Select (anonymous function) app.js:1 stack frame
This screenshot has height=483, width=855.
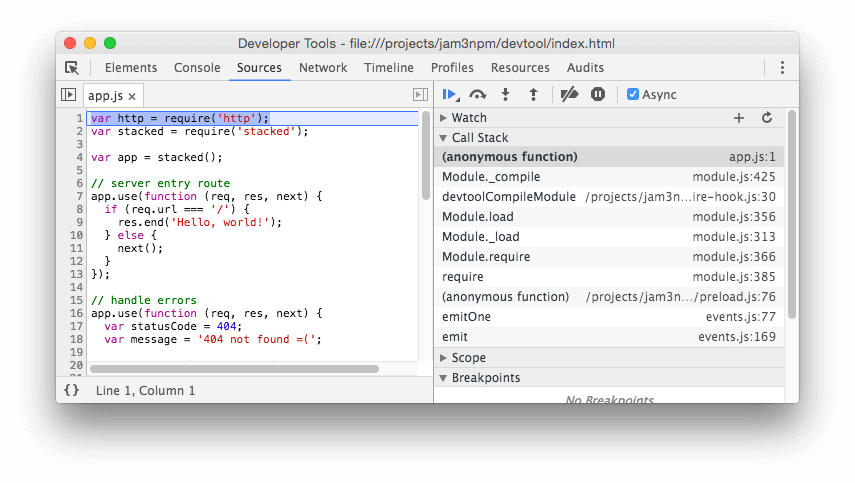click(x=609, y=157)
